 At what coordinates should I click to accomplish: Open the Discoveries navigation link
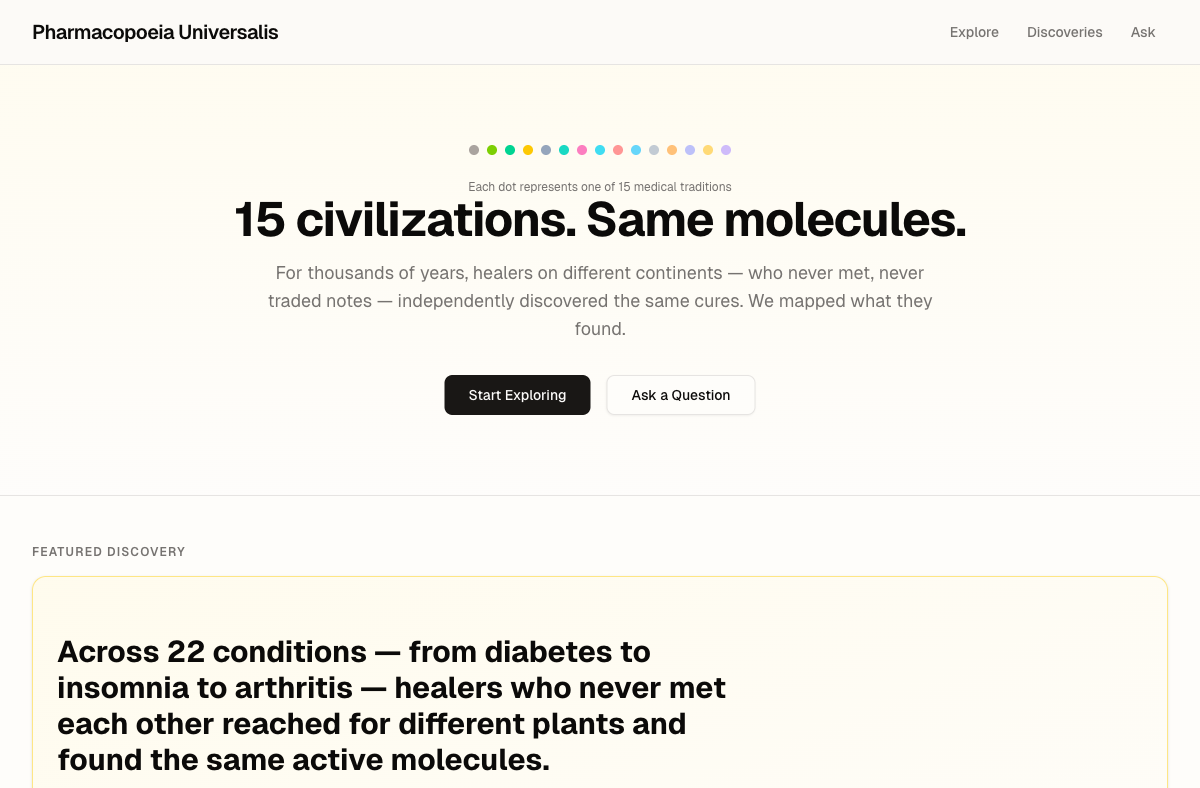click(1064, 32)
